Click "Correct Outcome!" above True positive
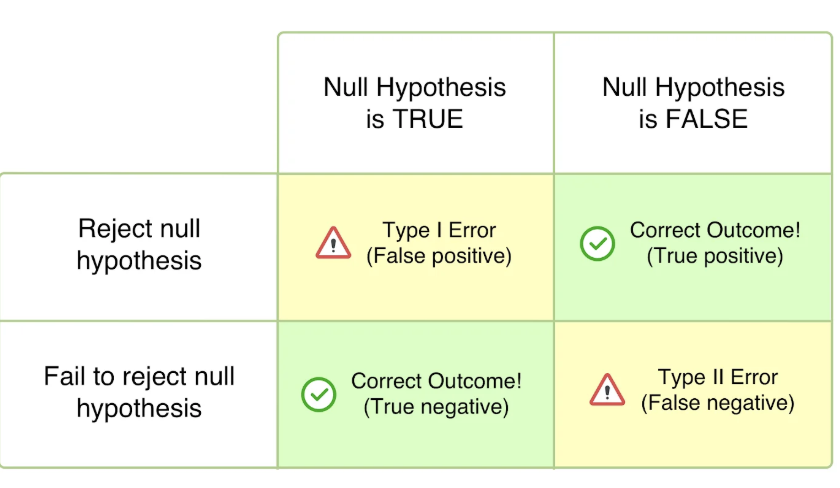 pyautogui.click(x=715, y=230)
